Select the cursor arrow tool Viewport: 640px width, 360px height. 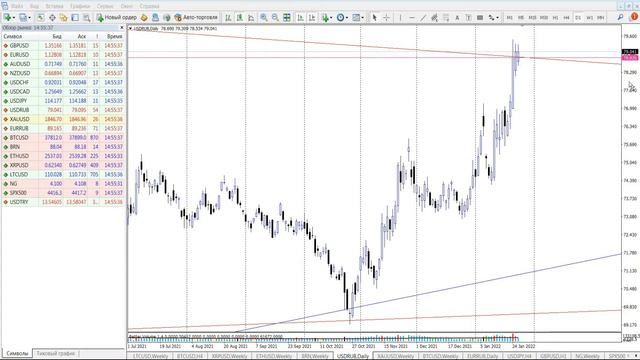click(x=374, y=18)
